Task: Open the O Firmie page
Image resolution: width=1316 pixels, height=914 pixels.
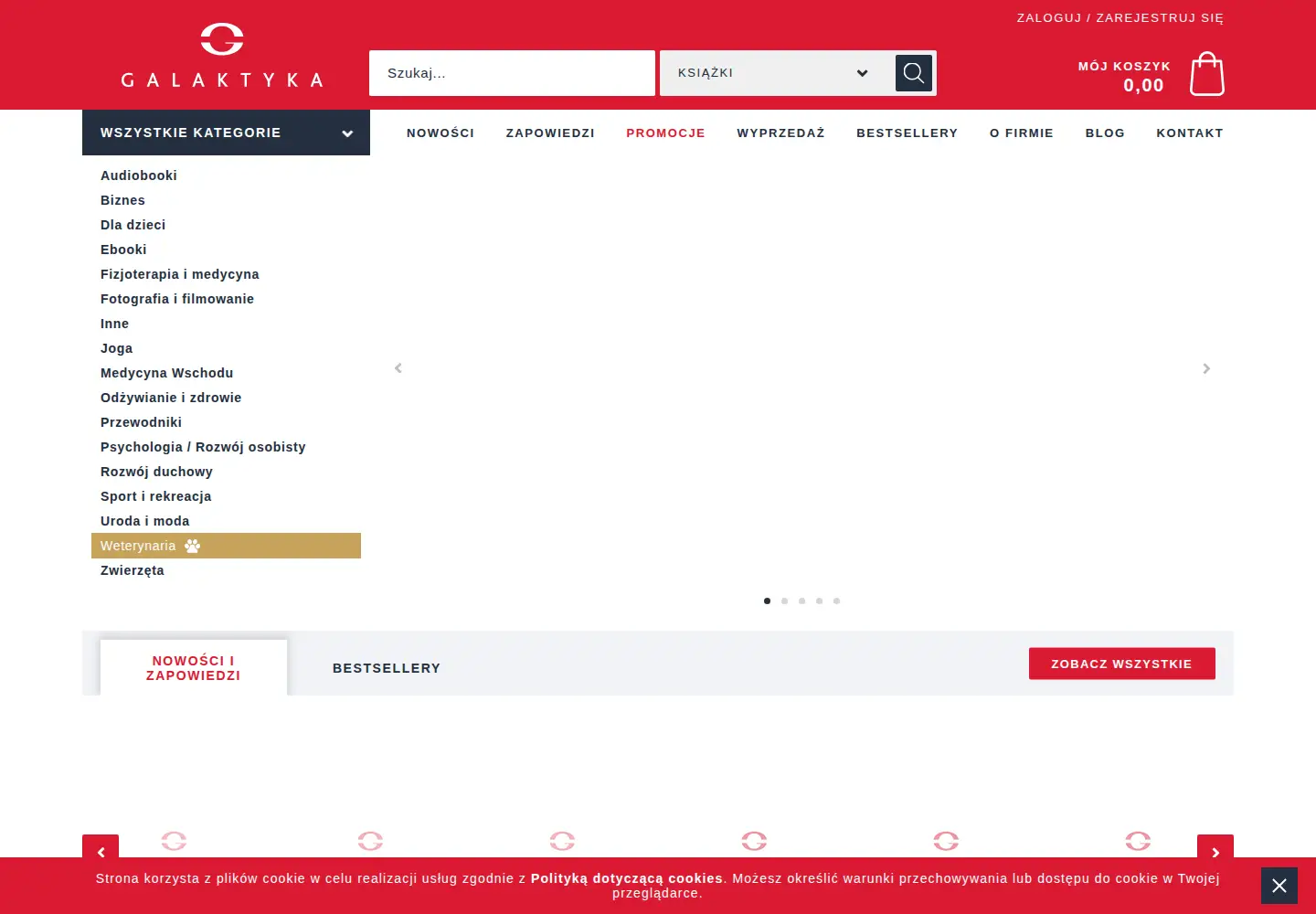Action: pos(1022,133)
